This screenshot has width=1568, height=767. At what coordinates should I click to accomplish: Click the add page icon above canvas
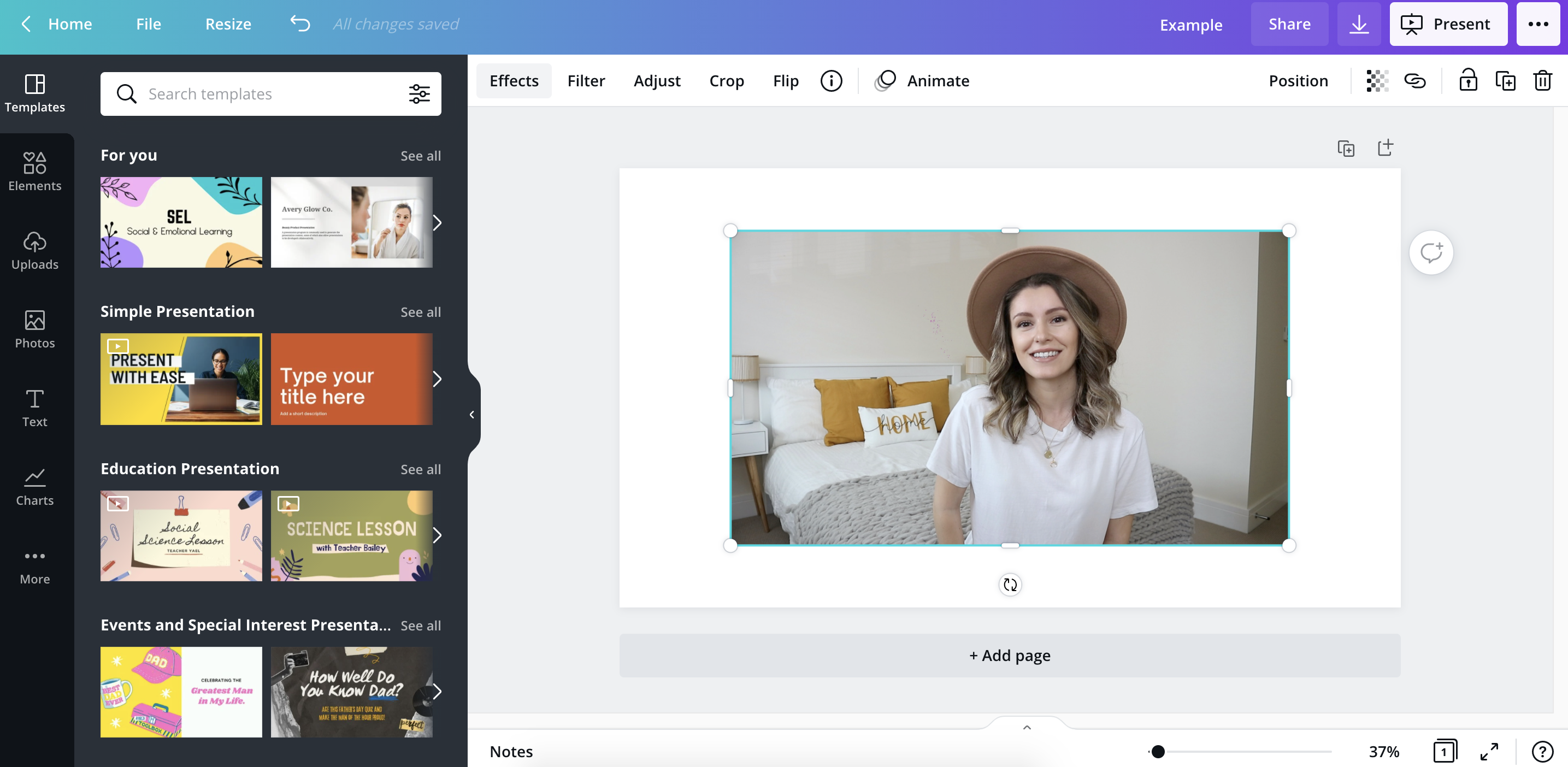[1385, 147]
